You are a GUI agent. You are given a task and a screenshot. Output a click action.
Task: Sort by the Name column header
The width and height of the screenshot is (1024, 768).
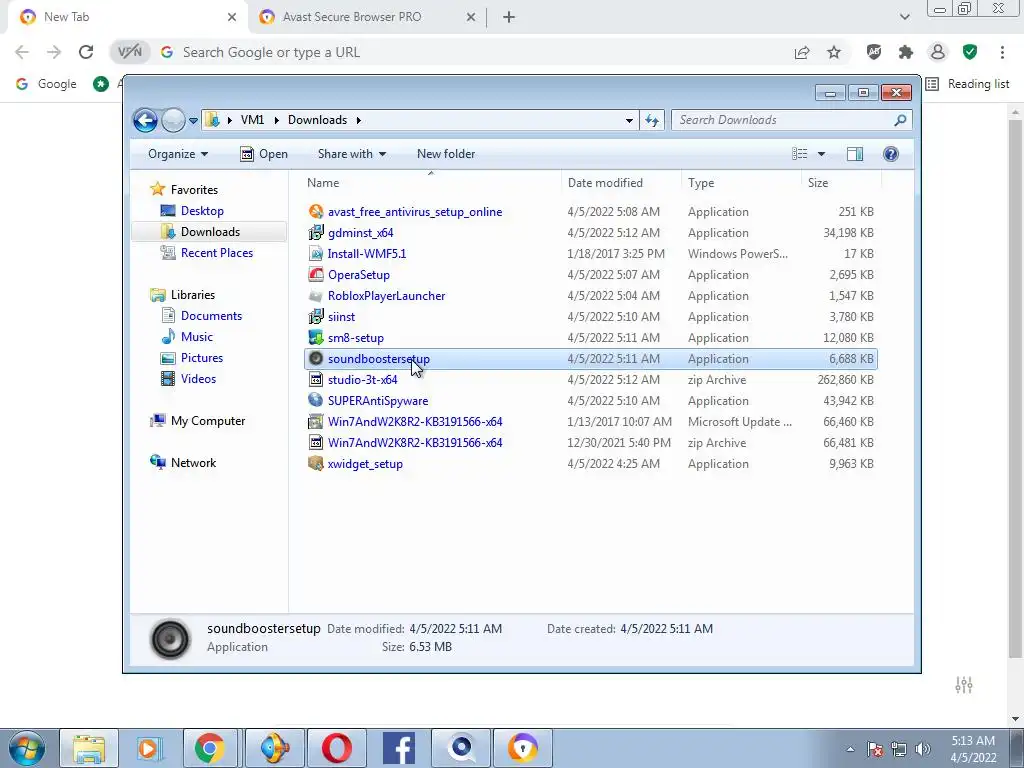[x=431, y=183]
